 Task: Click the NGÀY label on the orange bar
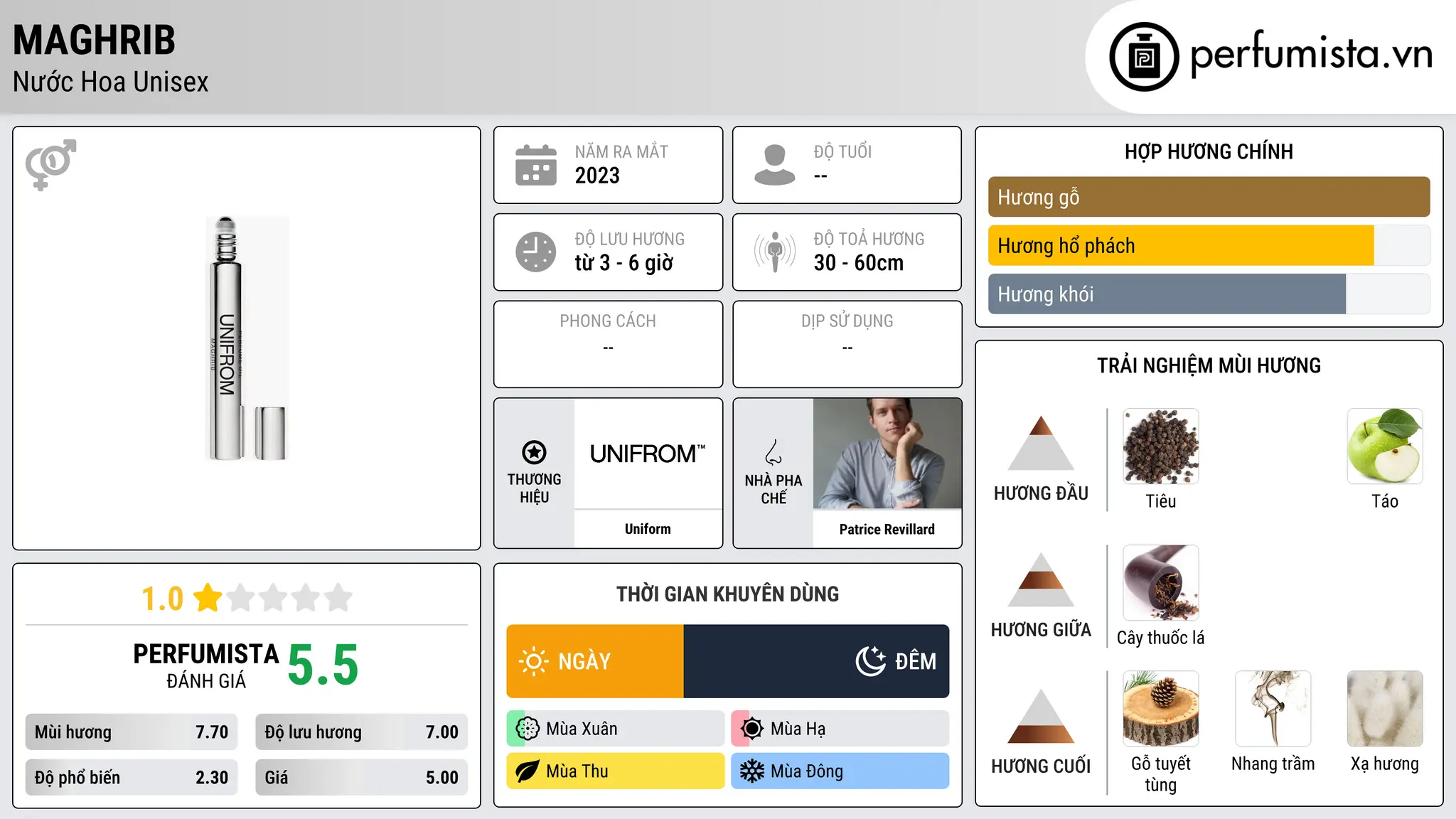point(584,661)
